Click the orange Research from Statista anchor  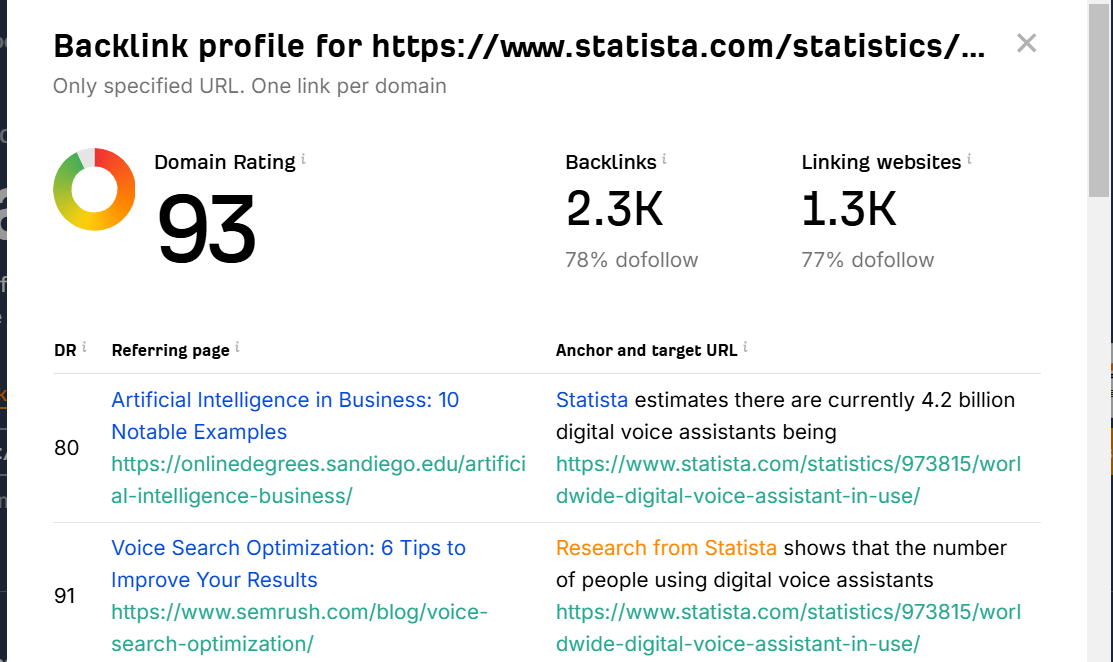pyautogui.click(x=666, y=548)
